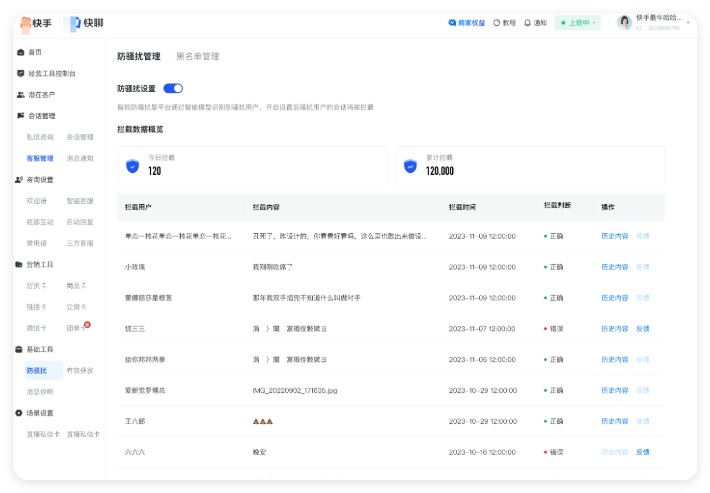Open 经营工具控制台 from the sidebar
The height and width of the screenshot is (493, 710).
click(x=52, y=73)
